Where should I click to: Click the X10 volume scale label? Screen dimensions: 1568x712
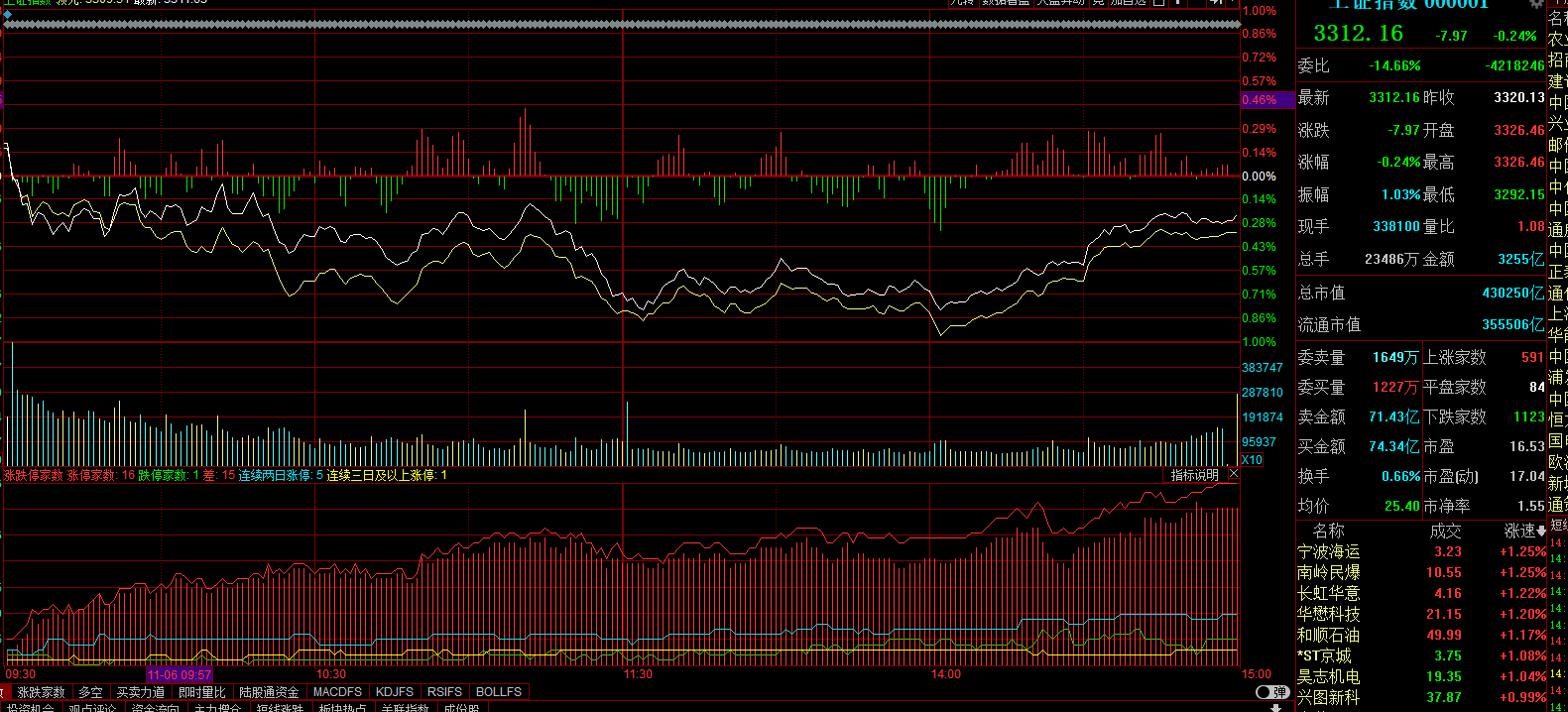pos(1252,460)
